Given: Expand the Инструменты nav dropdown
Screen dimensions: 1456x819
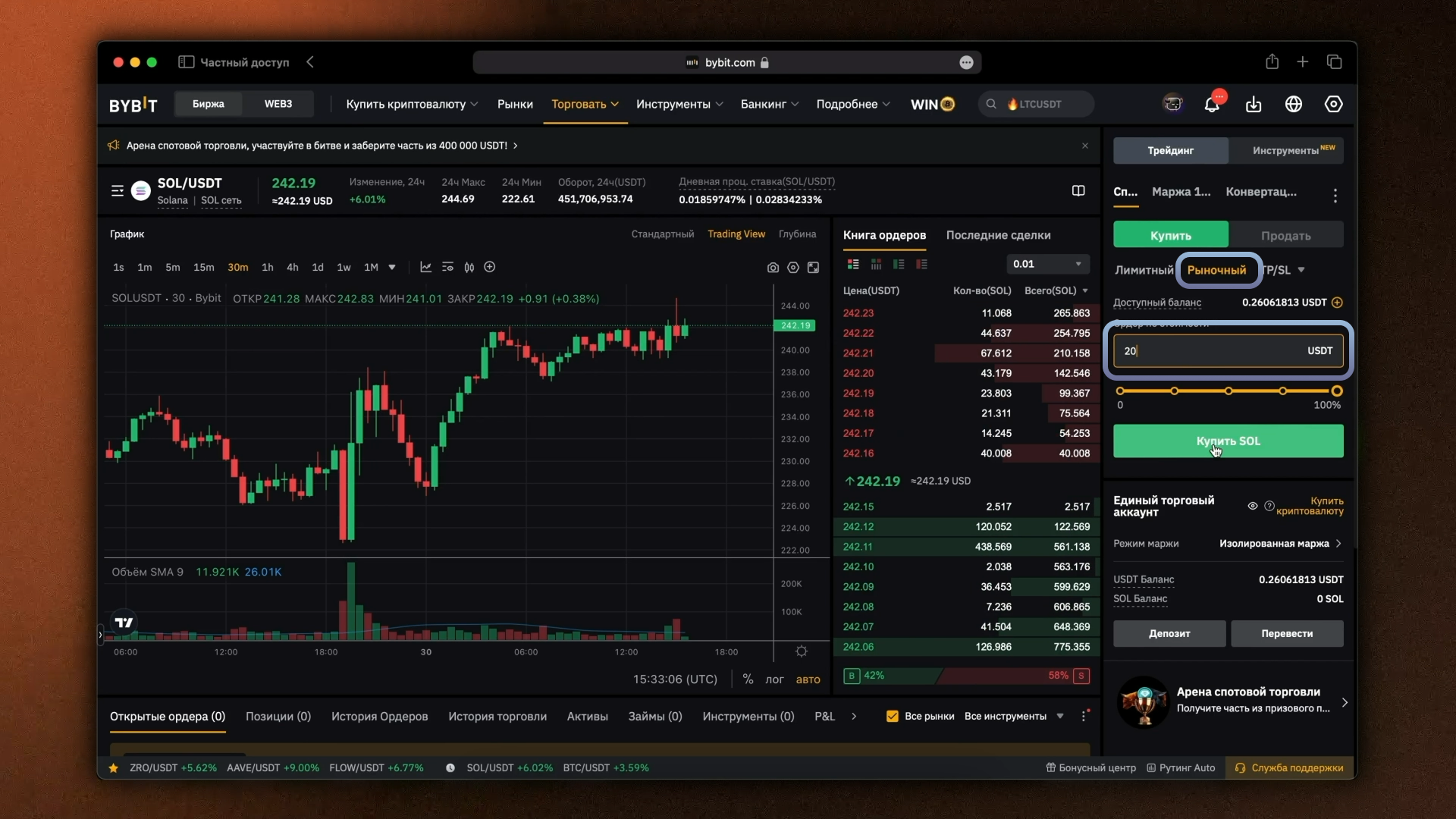Looking at the screenshot, I should tap(679, 105).
